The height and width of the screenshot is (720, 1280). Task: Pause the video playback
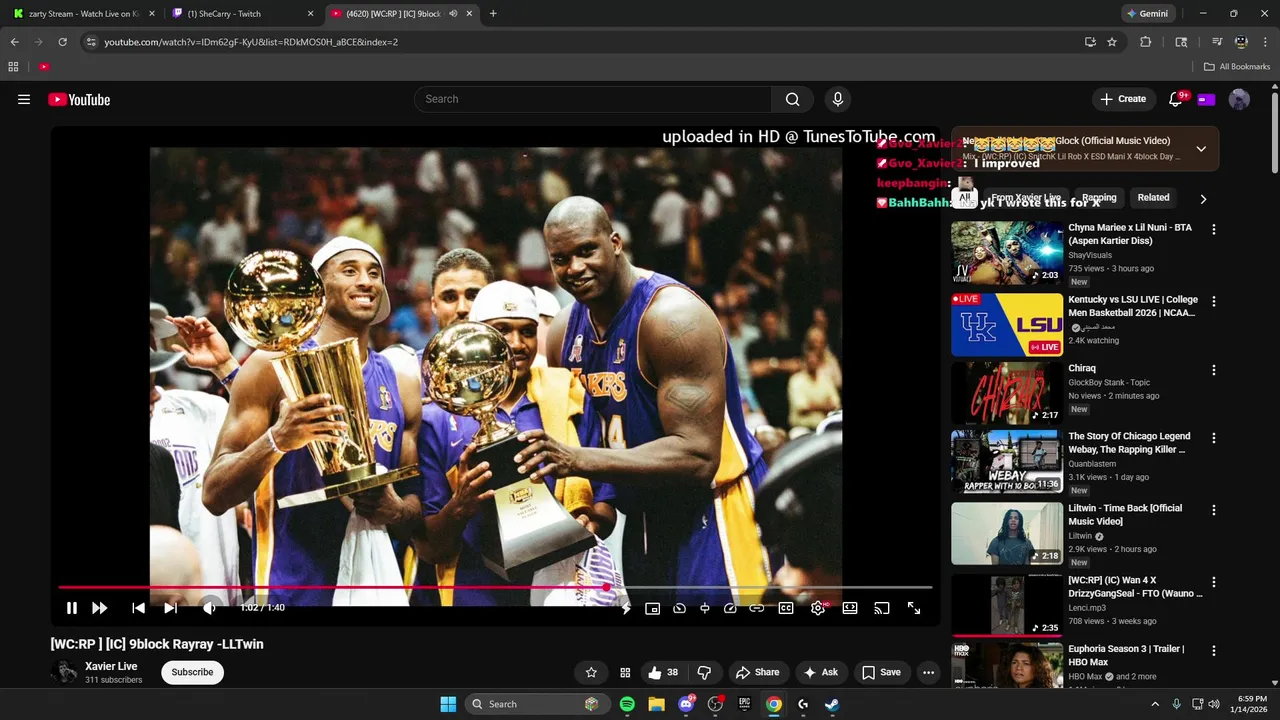pos(72,608)
